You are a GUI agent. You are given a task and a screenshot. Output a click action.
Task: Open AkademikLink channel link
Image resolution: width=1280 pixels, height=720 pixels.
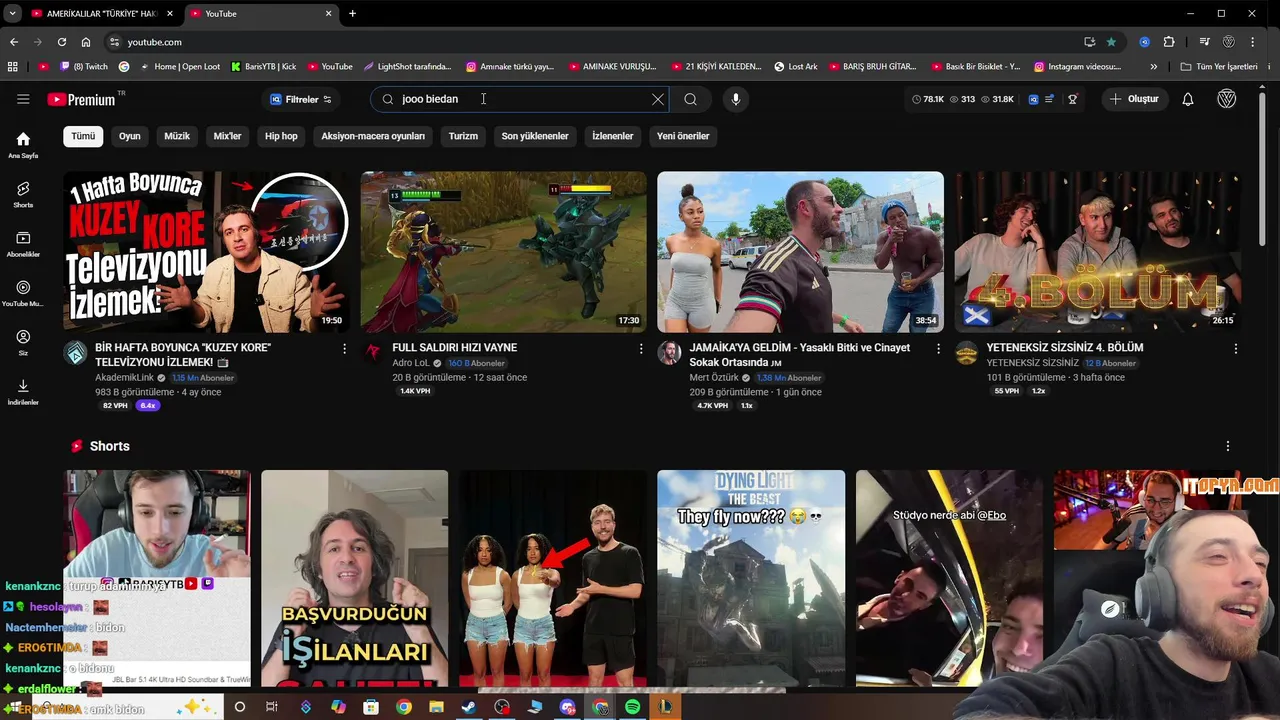pos(124,378)
